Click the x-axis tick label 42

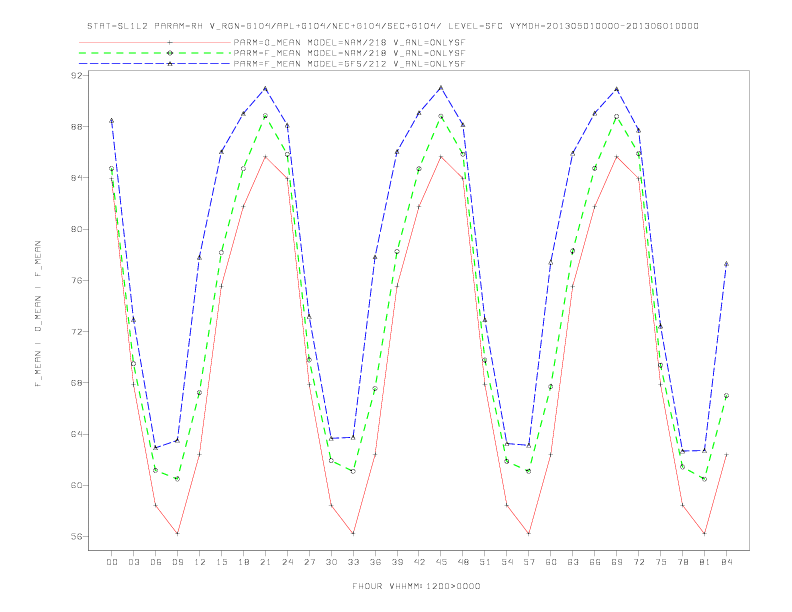click(419, 562)
